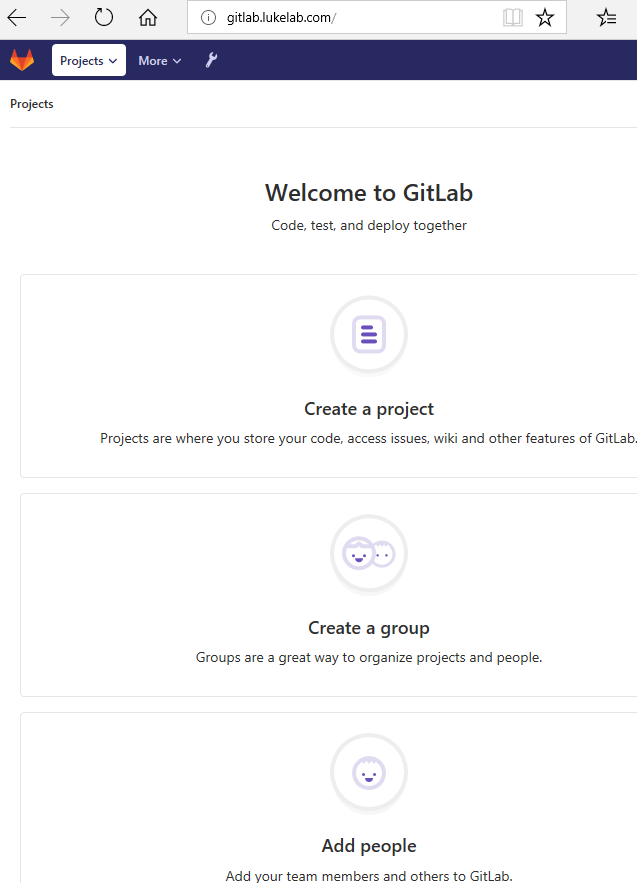
Task: Go to browser home page icon
Action: [148, 18]
